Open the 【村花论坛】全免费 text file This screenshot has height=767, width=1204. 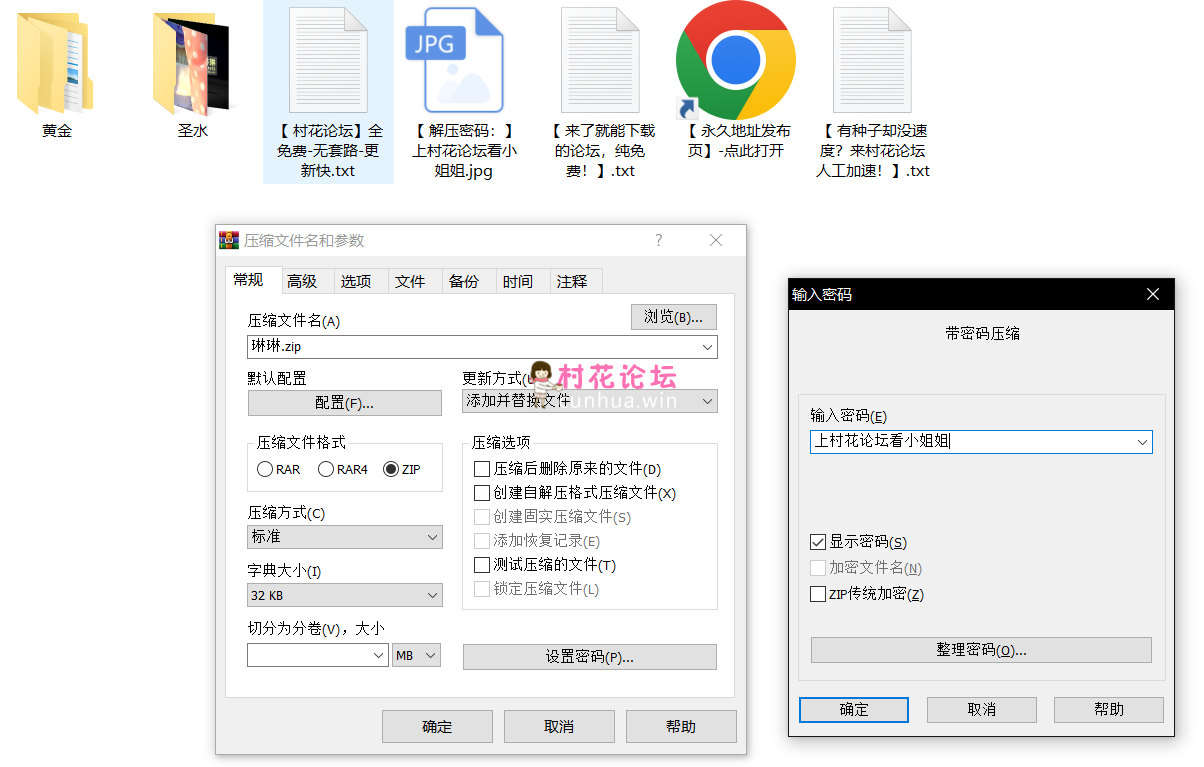[x=327, y=60]
